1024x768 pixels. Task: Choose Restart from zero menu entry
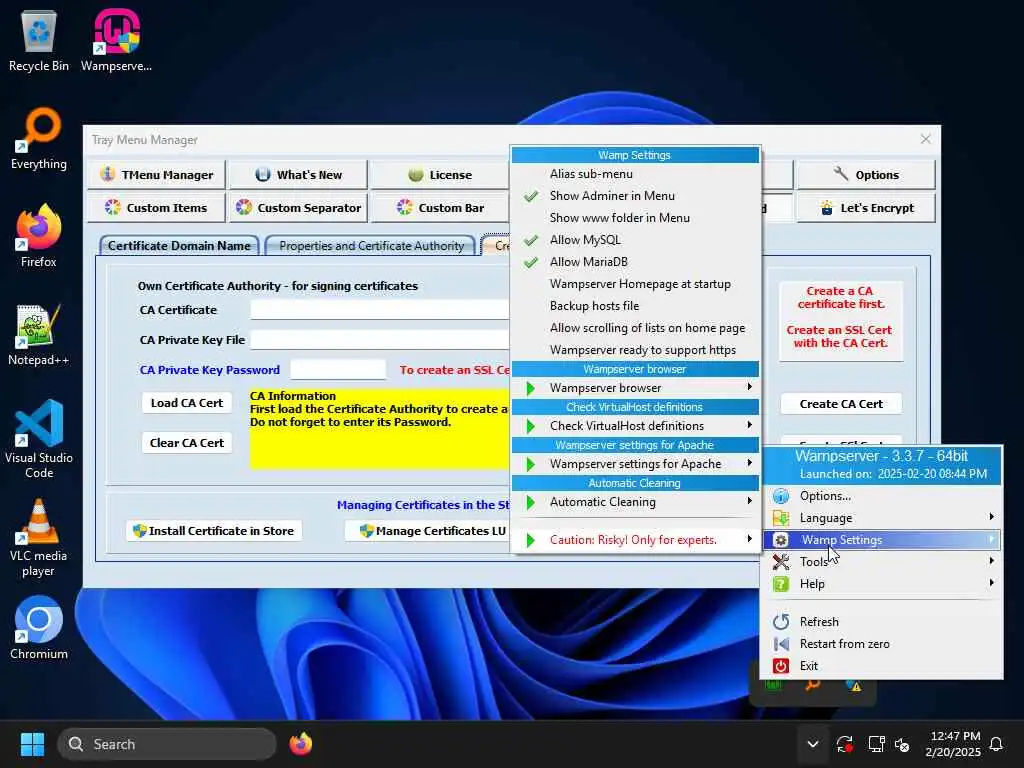[883, 644]
